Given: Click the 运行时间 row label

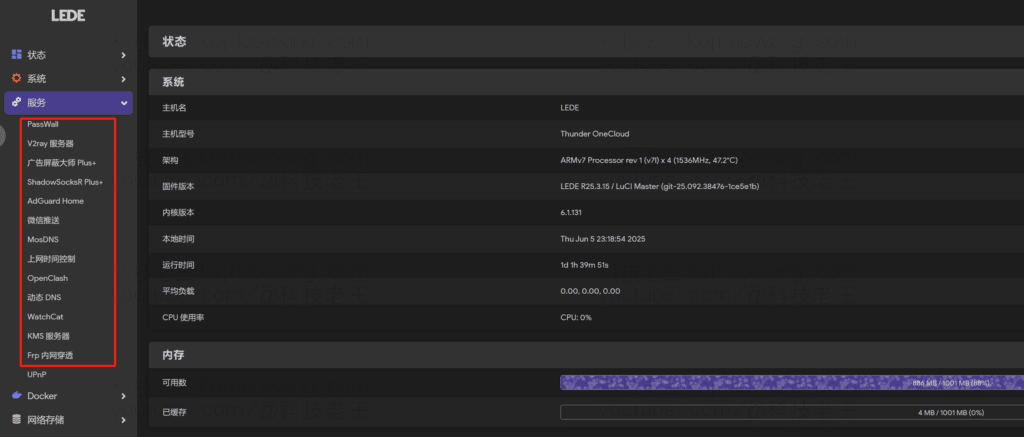Looking at the screenshot, I should 178,265.
